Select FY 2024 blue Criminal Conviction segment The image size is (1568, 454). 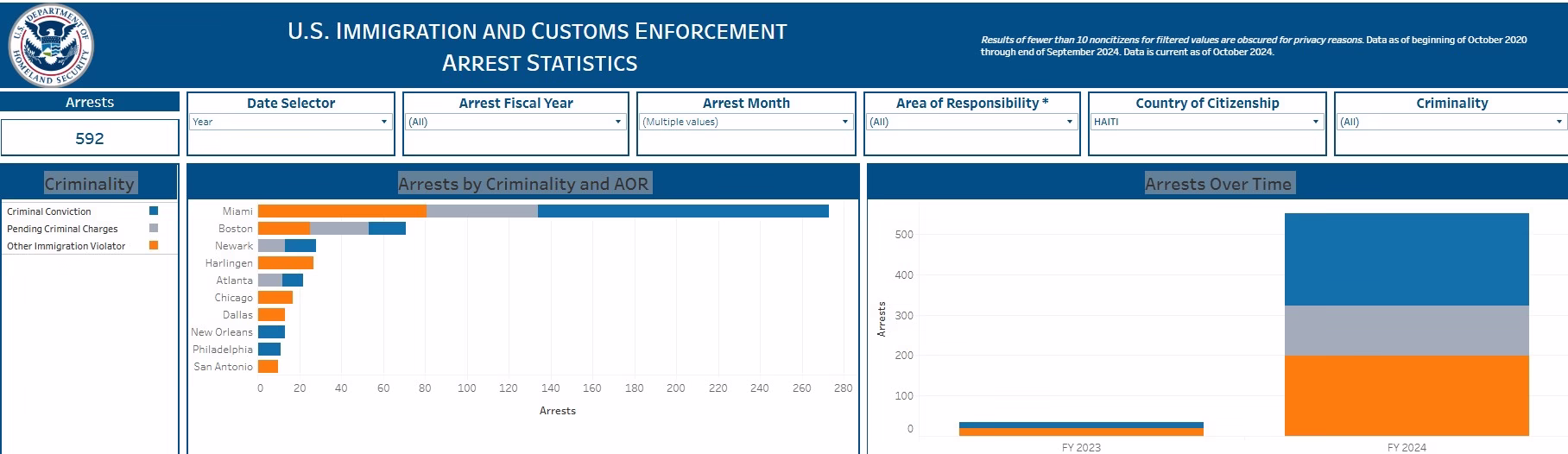1406,259
